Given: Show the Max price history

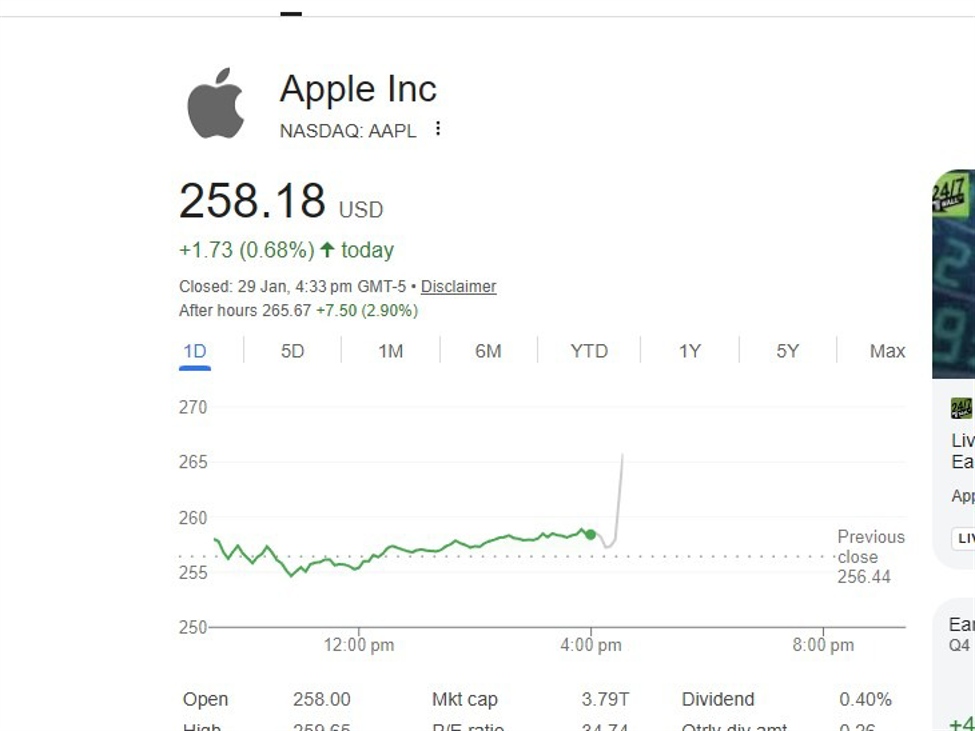Looking at the screenshot, I should pos(887,351).
